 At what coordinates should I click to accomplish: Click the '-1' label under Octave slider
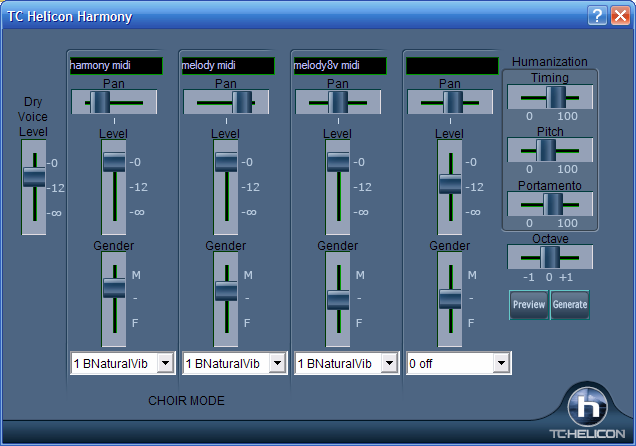(x=529, y=277)
